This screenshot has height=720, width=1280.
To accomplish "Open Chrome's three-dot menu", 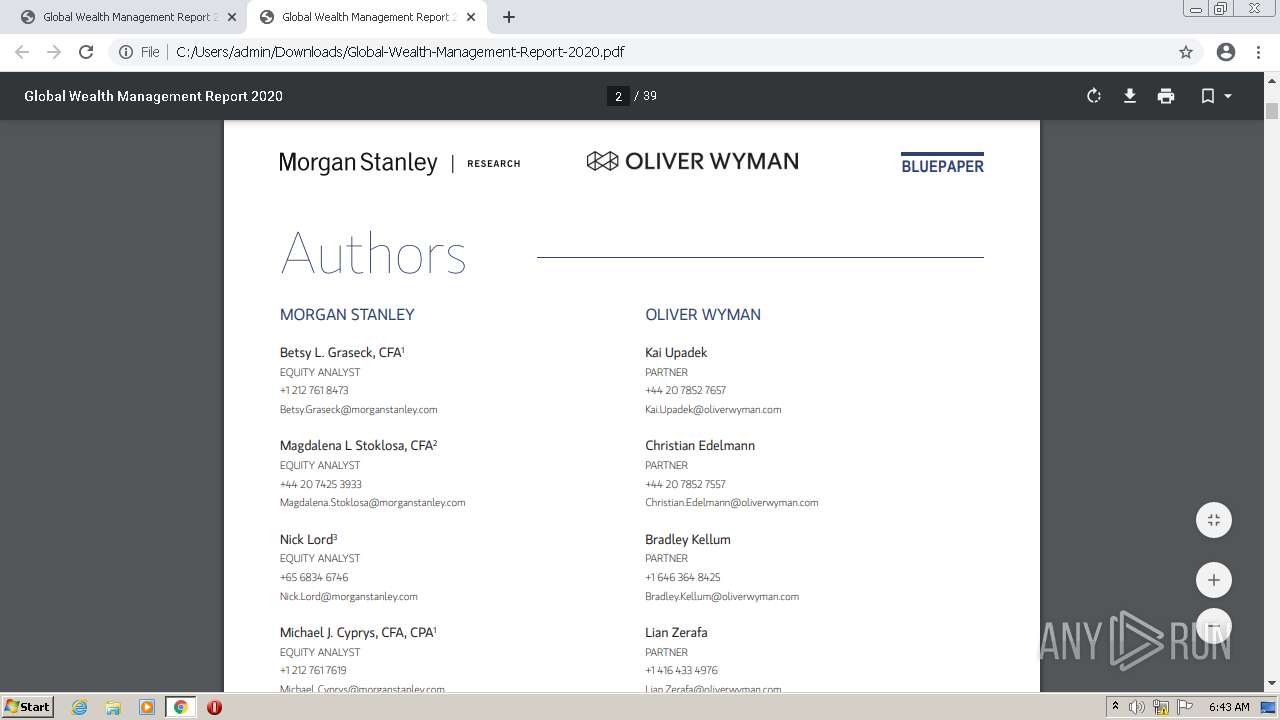I will pos(1259,52).
